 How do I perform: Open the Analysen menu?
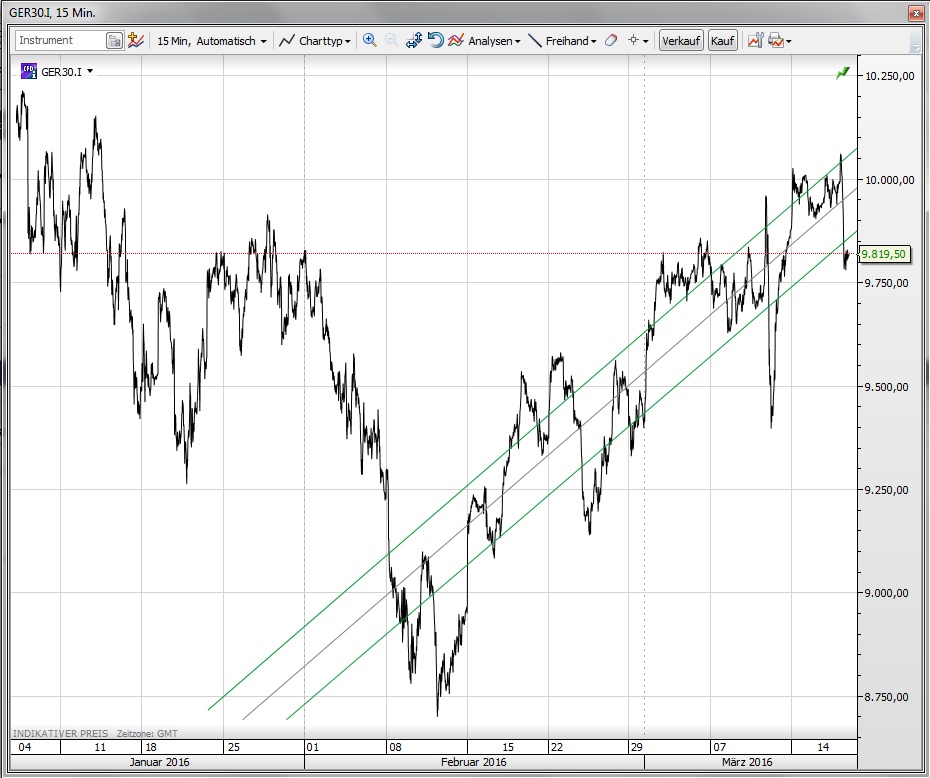(484, 41)
